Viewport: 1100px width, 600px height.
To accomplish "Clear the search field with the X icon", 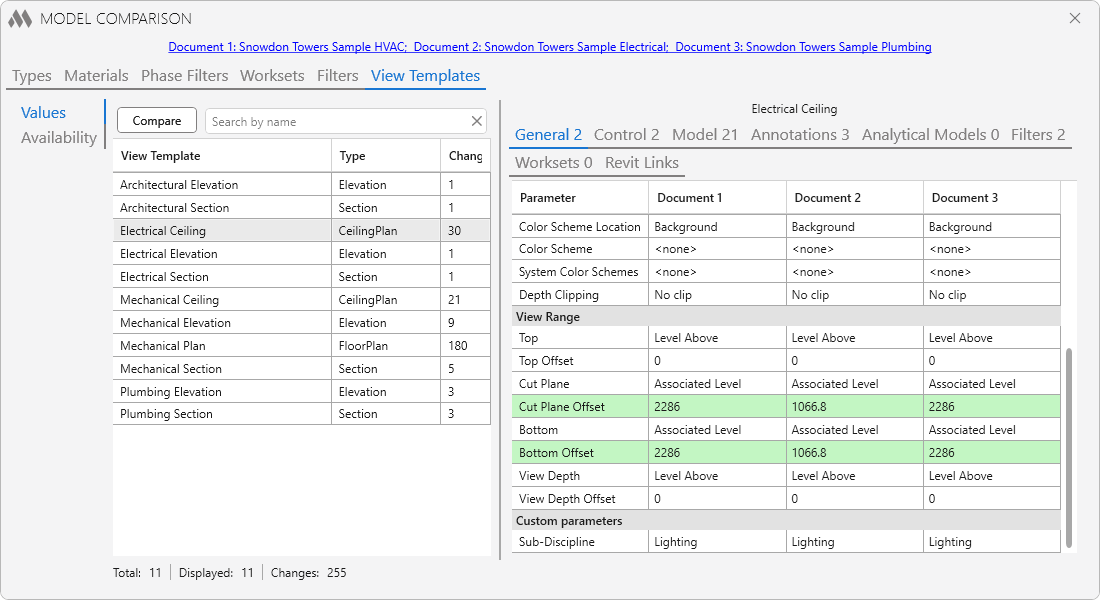I will (476, 121).
